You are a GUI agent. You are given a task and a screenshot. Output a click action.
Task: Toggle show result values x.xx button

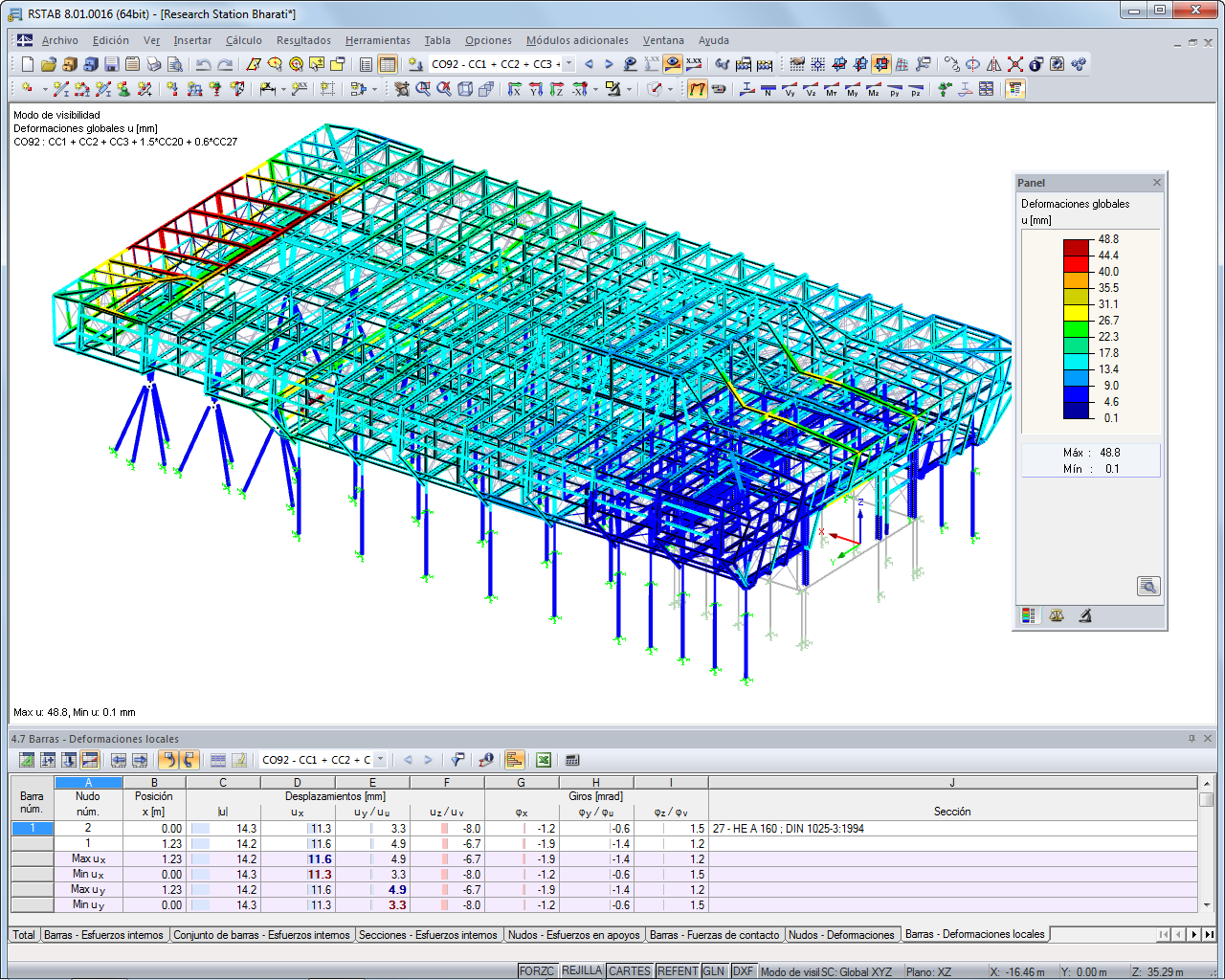coord(694,64)
